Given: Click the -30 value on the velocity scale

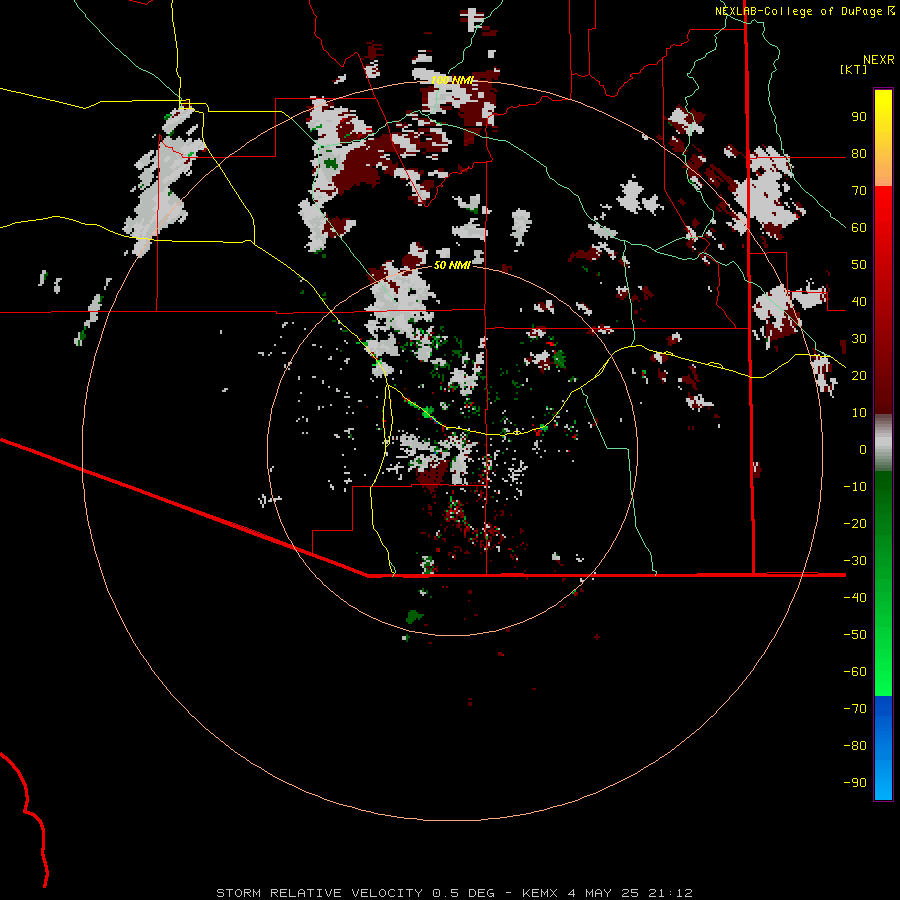Looking at the screenshot, I should 855,561.
